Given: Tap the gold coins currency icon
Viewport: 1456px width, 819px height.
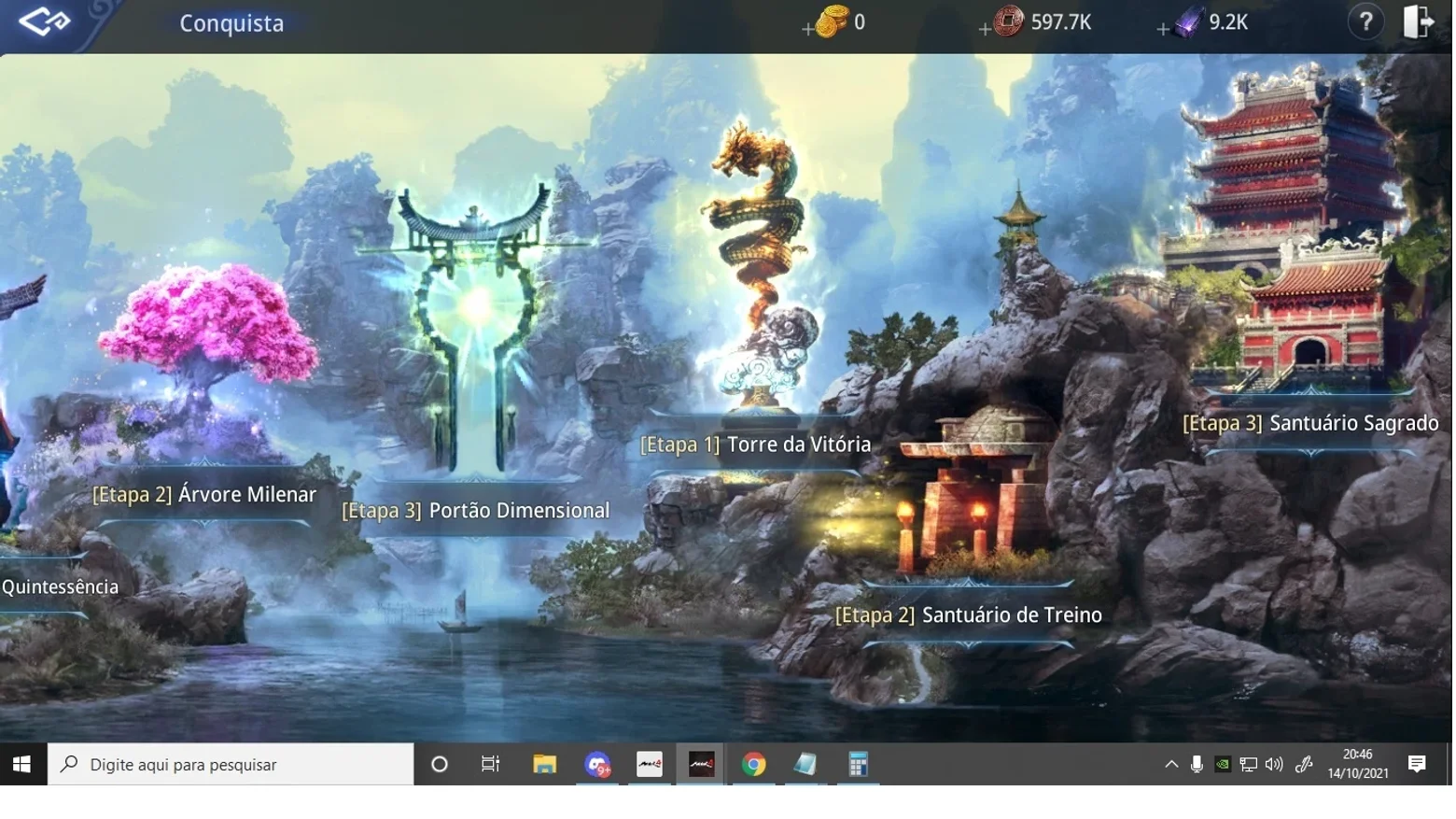Looking at the screenshot, I should point(831,21).
